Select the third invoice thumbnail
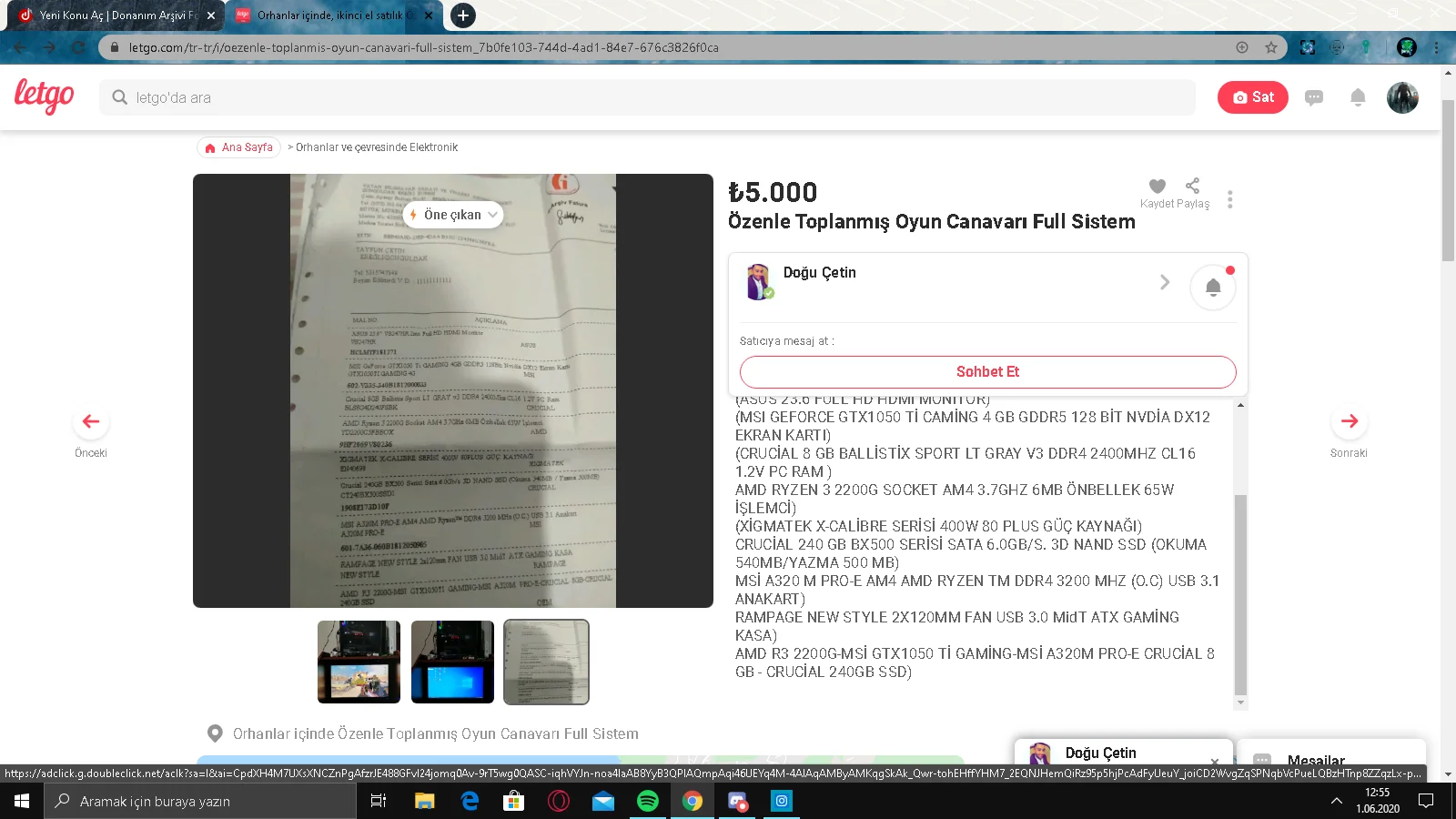This screenshot has height=819, width=1456. (x=546, y=662)
